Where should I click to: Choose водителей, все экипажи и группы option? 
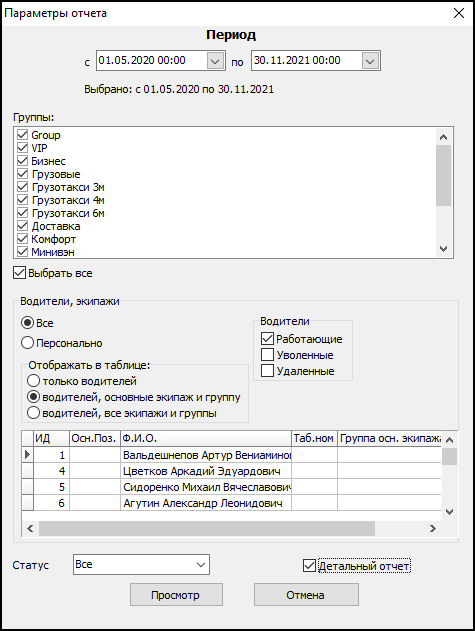coord(33,413)
